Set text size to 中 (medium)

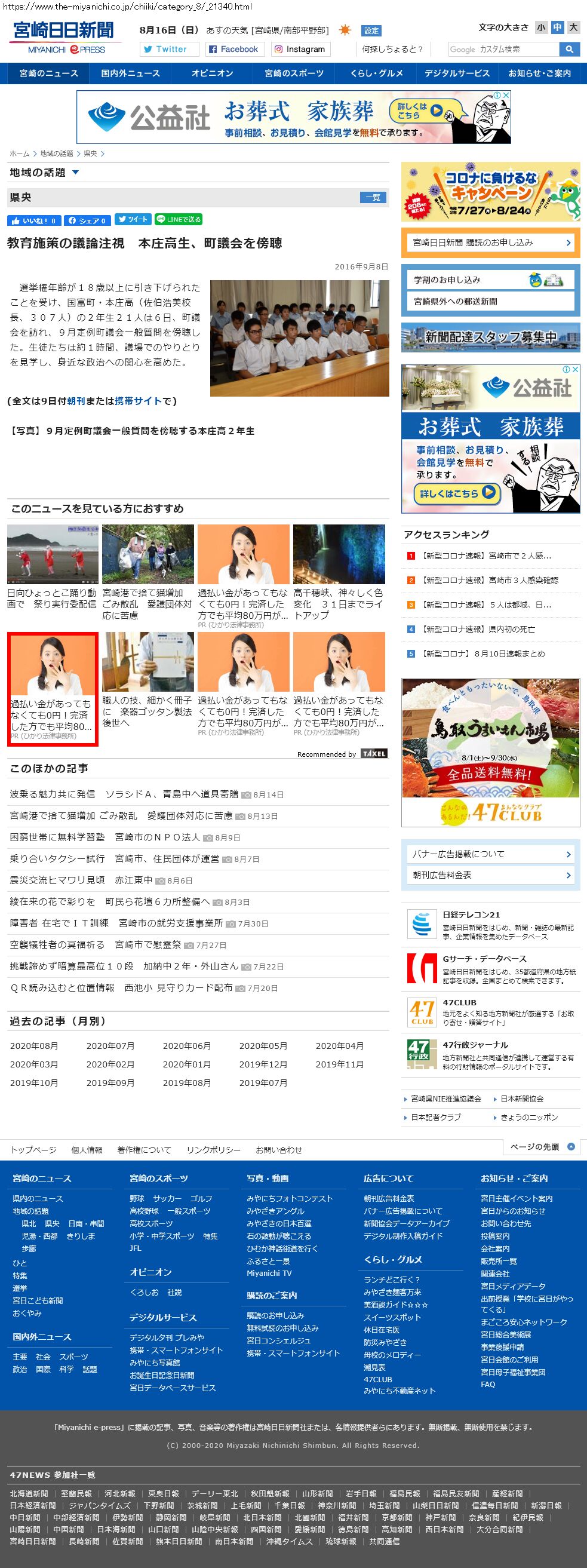click(557, 27)
